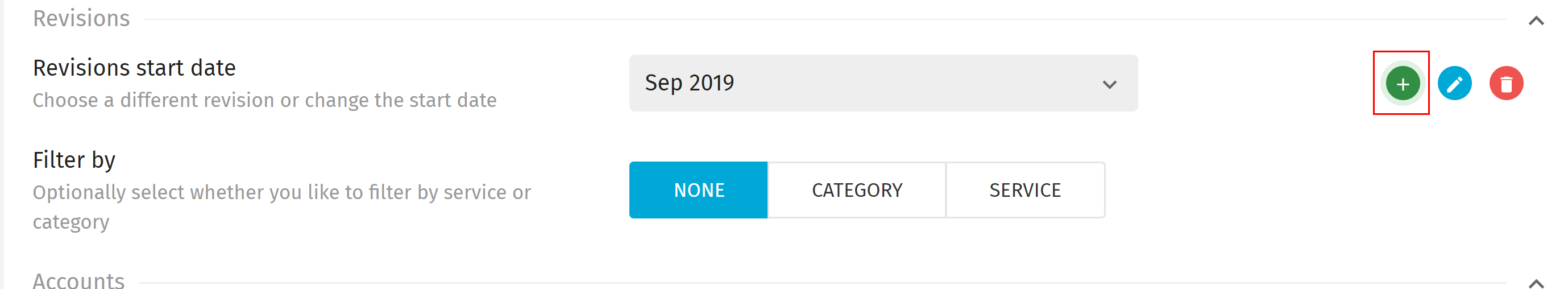Click the Filter by label
1568x289 pixels.
[x=74, y=160]
